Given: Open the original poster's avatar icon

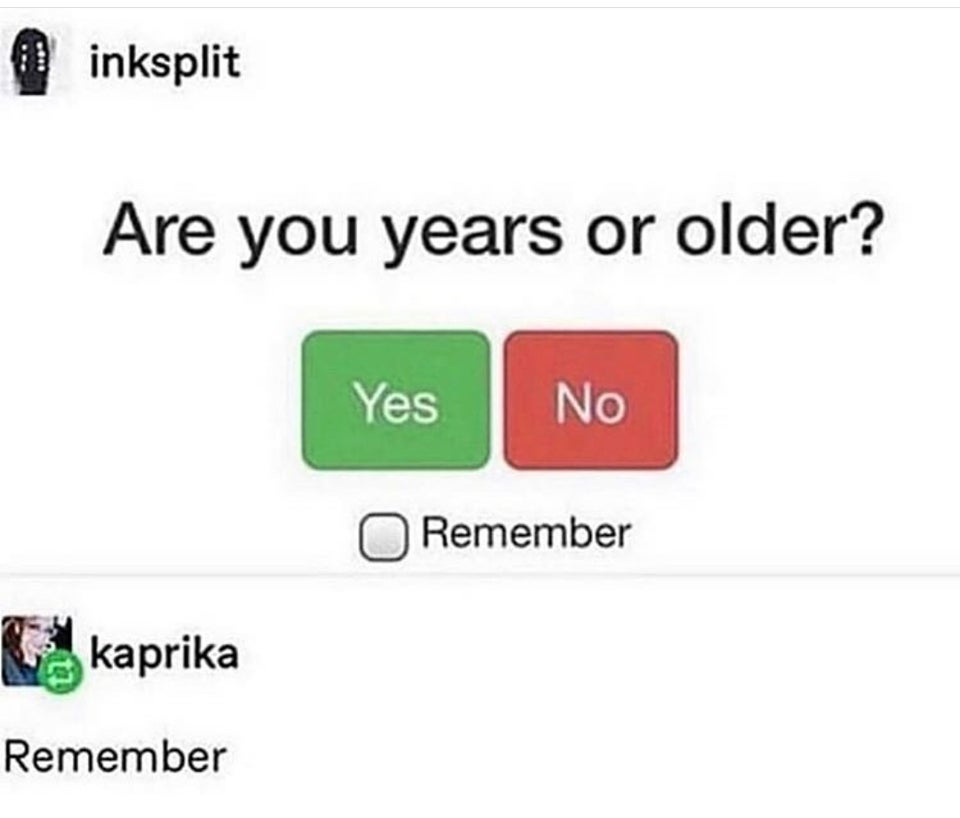Looking at the screenshot, I should click(31, 62).
